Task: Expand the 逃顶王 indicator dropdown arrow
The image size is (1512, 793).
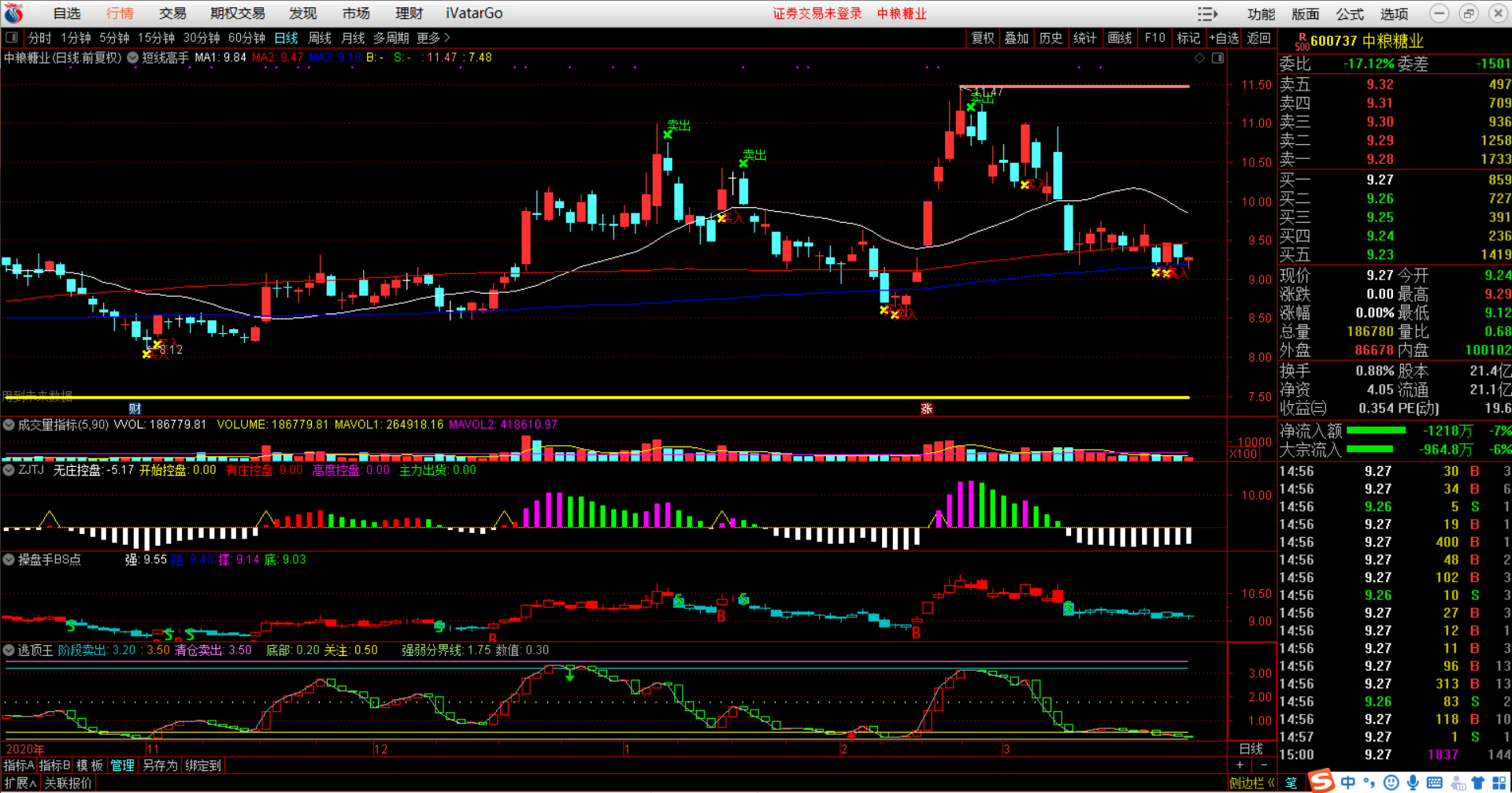Action: click(9, 650)
